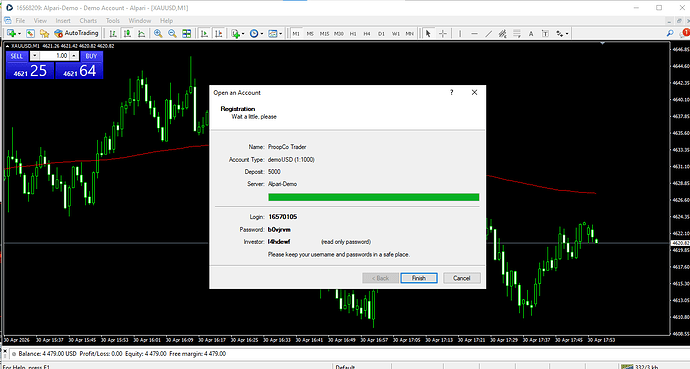This screenshot has width=690, height=369.
Task: Increase lot volume with right arrow
Action: (x=74, y=56)
